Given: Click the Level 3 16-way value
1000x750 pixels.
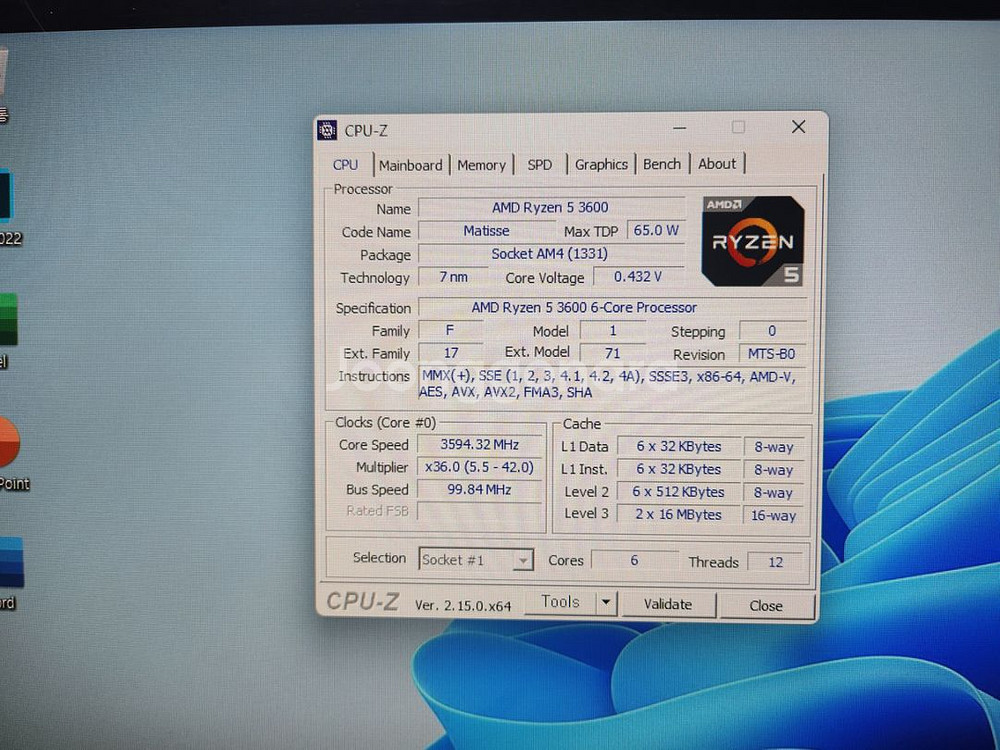Looking at the screenshot, I should click(x=773, y=515).
